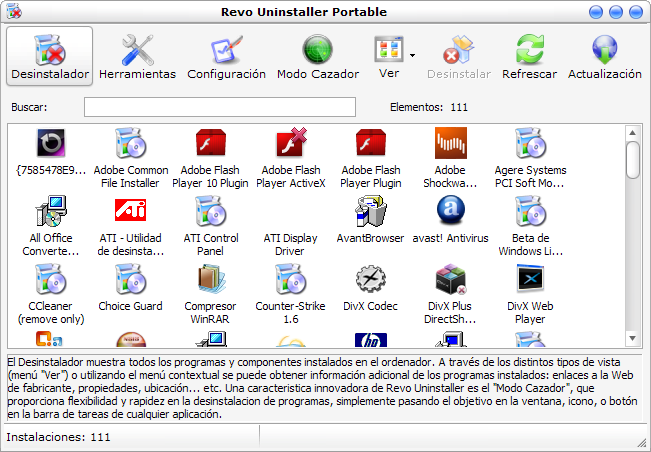Select Adobe Shockwave player icon
This screenshot has height=452, width=651.
(450, 146)
